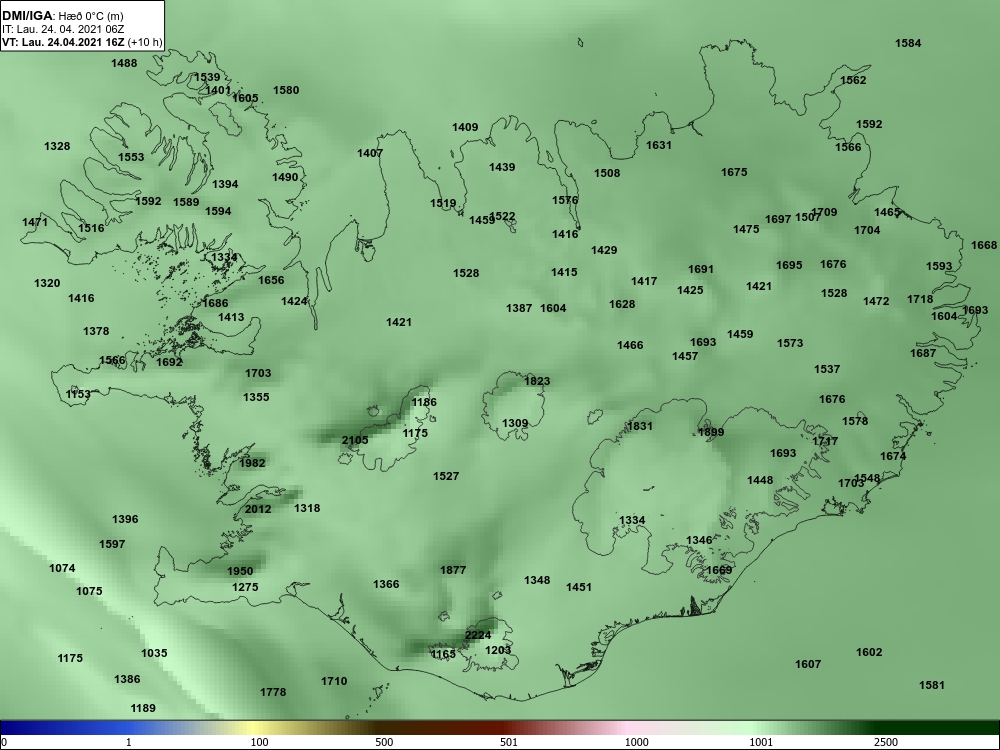Screen dimensions: 1000x750
Task: Click the 1203 label
Action: (x=499, y=650)
